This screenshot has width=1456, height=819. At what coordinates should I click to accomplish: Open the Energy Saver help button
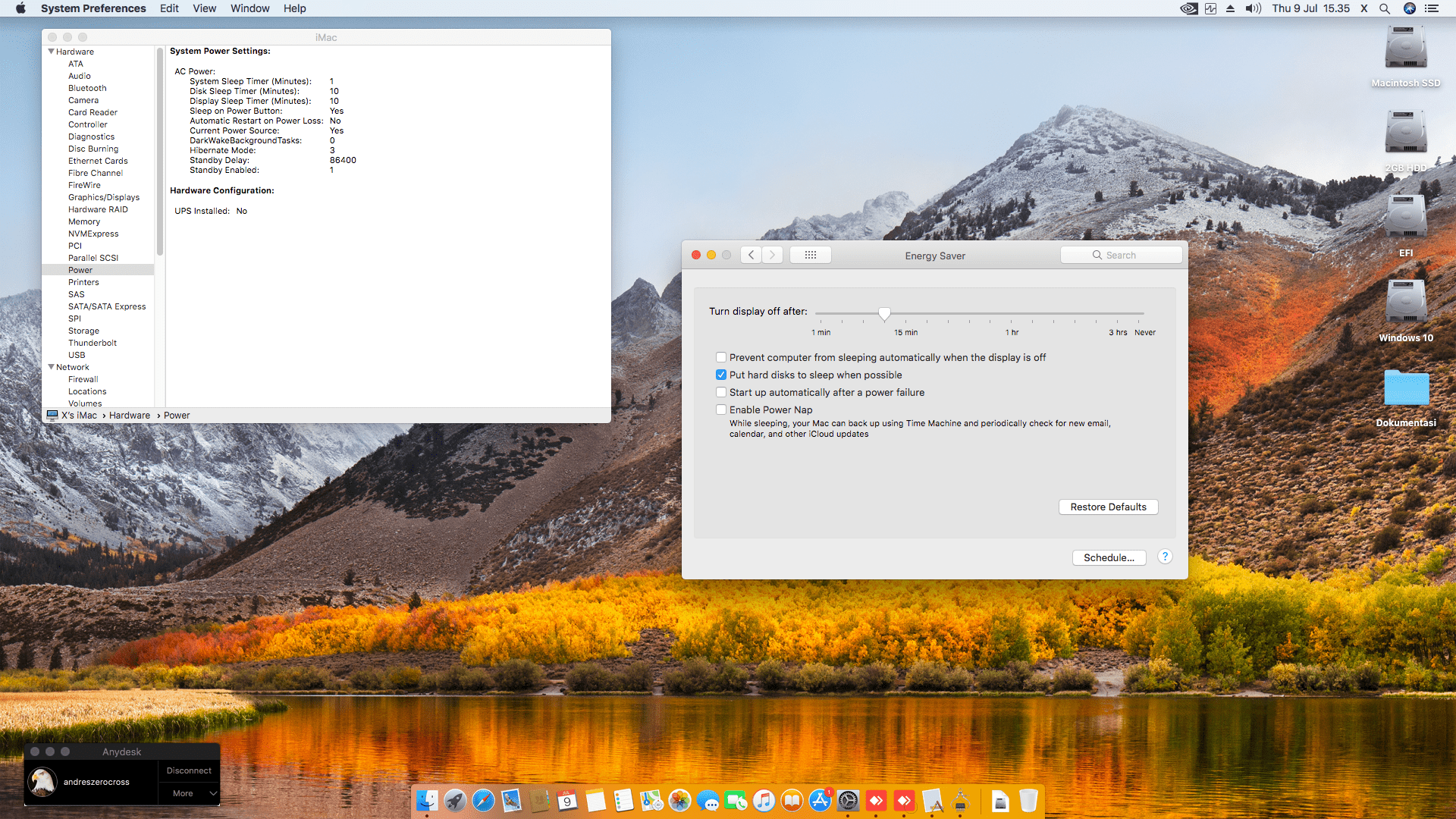(1165, 557)
